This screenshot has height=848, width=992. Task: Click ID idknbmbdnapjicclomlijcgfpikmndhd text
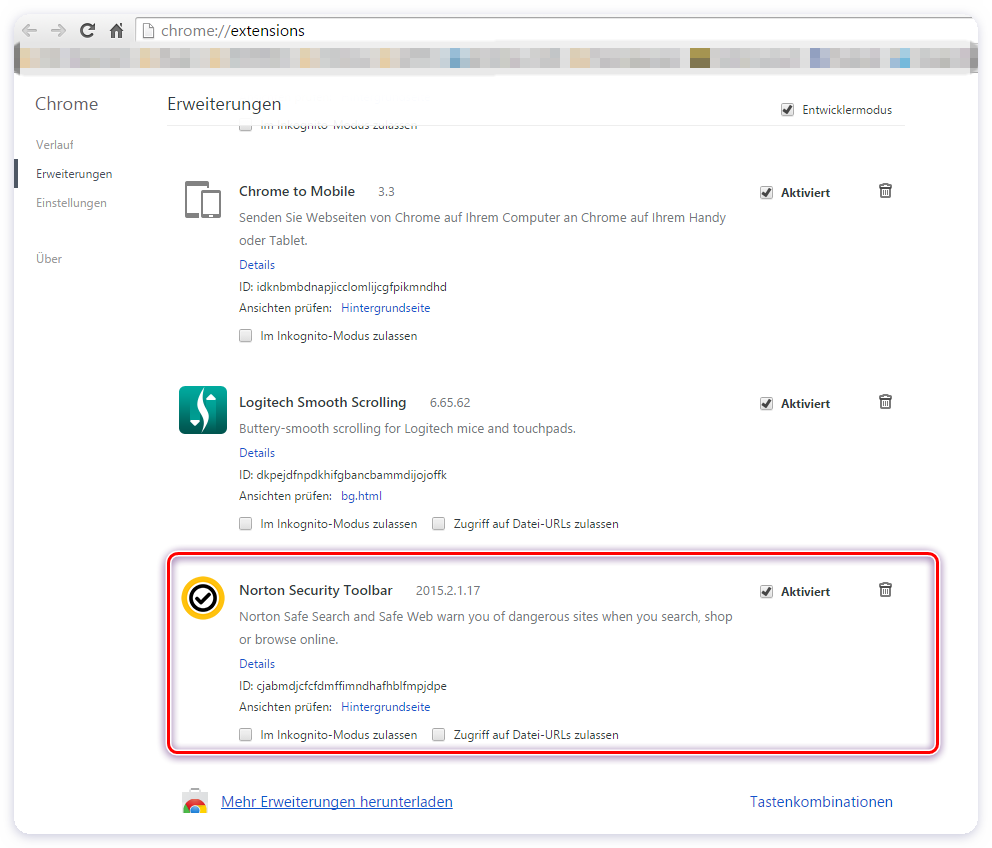343,287
